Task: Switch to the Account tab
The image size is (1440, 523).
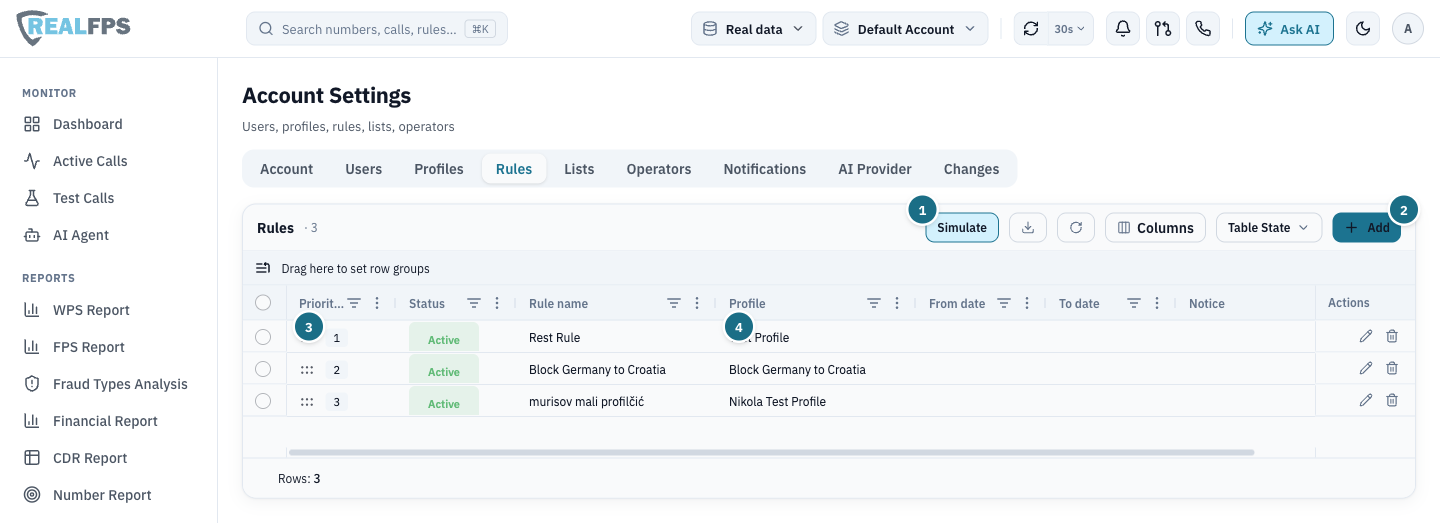Action: 287,169
